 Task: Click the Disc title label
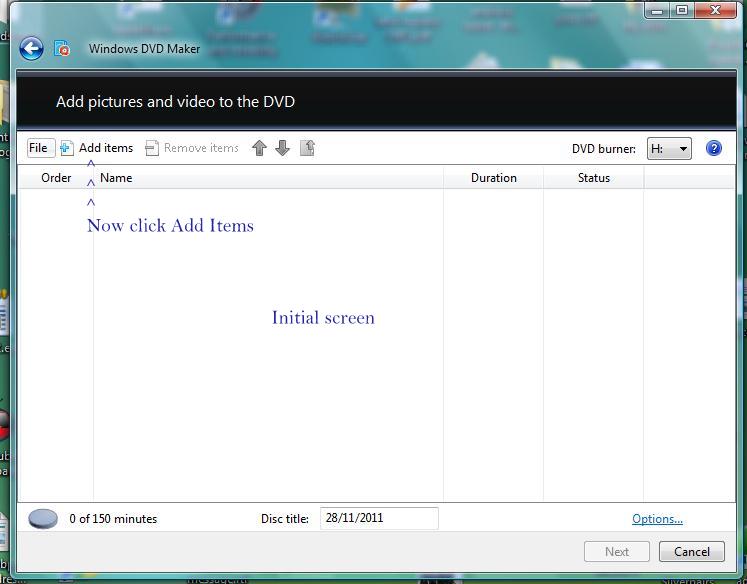[284, 519]
